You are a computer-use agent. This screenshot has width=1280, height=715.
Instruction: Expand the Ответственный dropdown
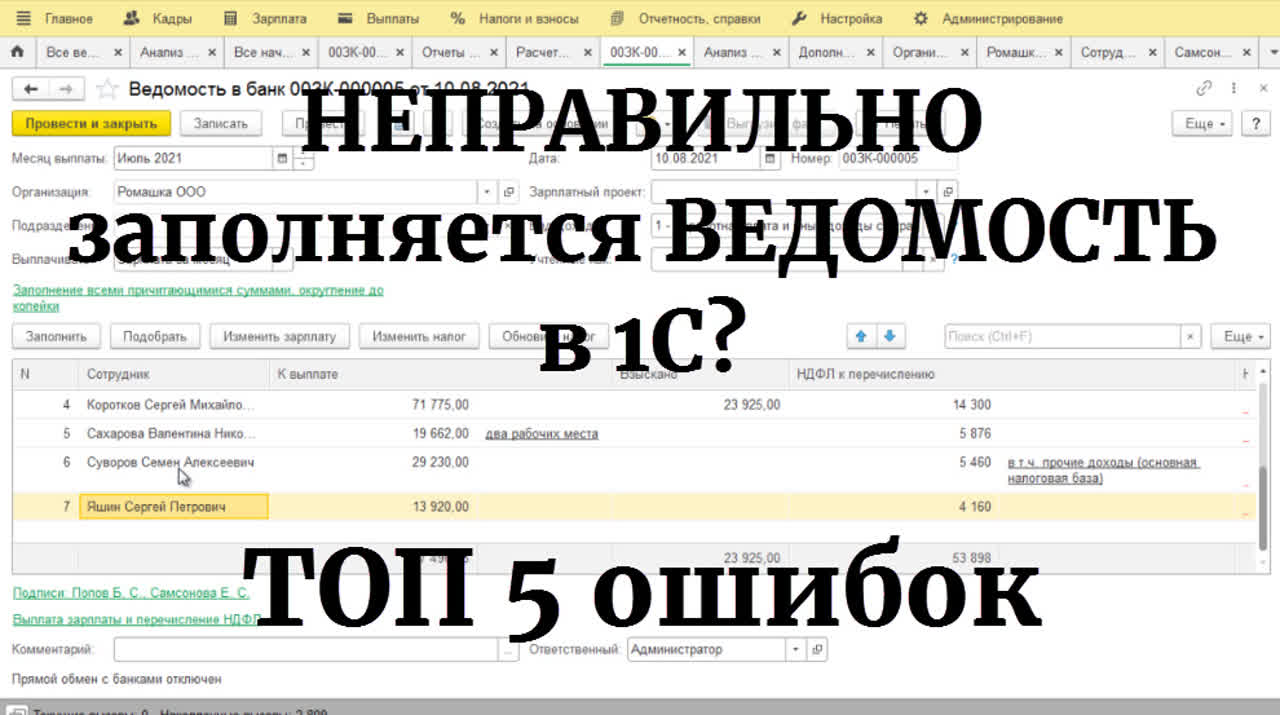[x=796, y=650]
